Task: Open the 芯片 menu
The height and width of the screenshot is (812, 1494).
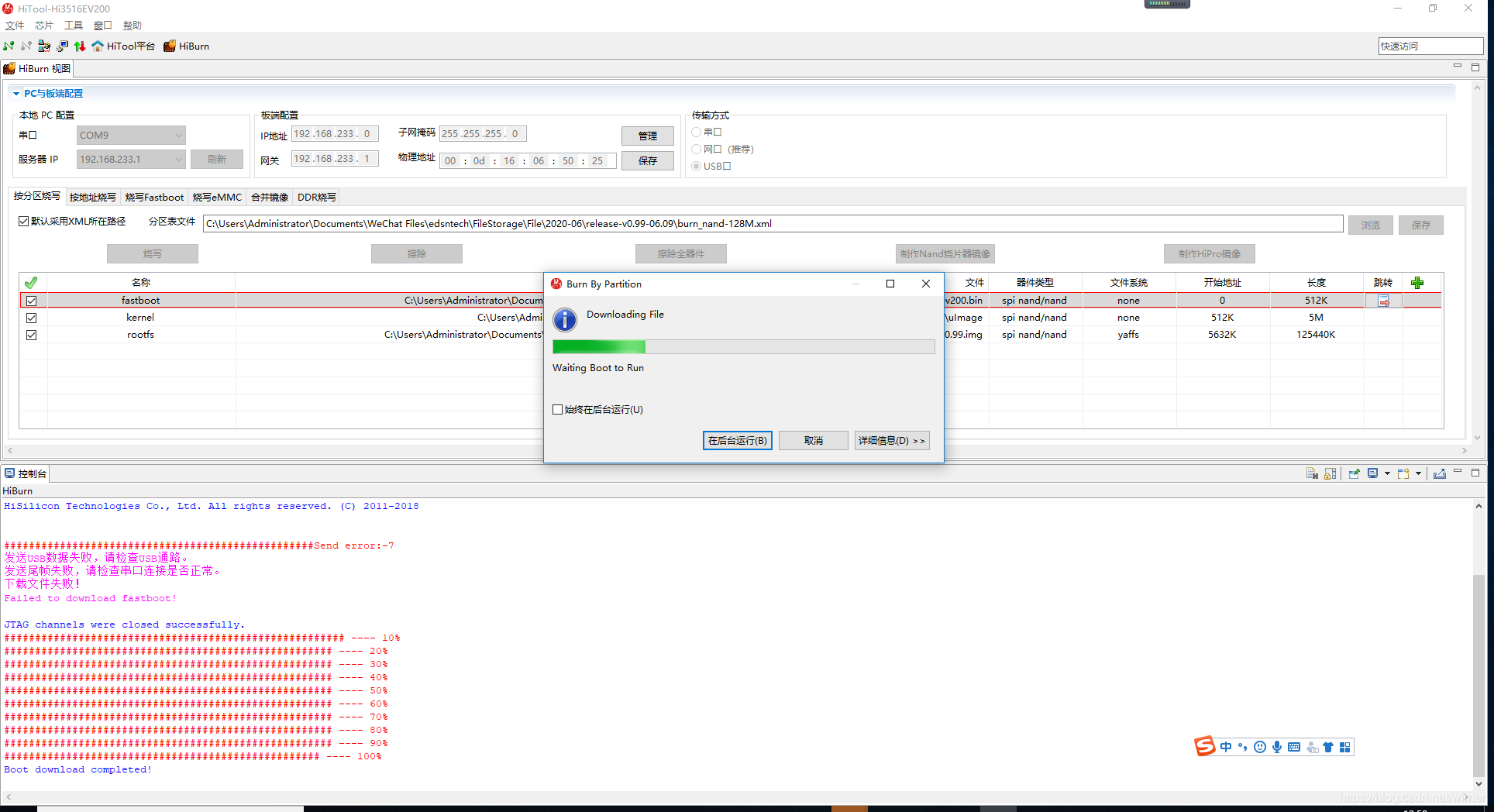Action: tap(44, 26)
